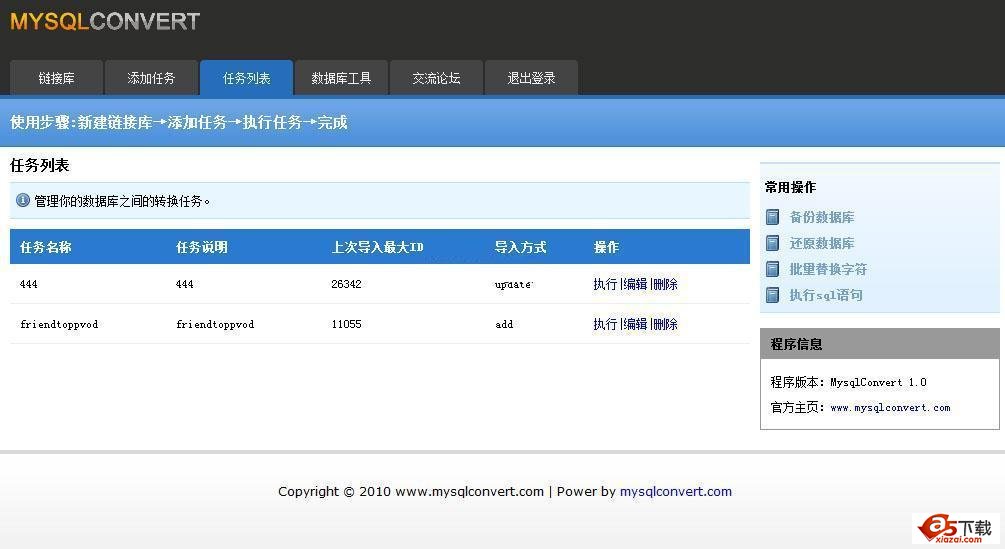1005x549 pixels.
Task: Switch to the 添加任务 tab
Action: [151, 78]
